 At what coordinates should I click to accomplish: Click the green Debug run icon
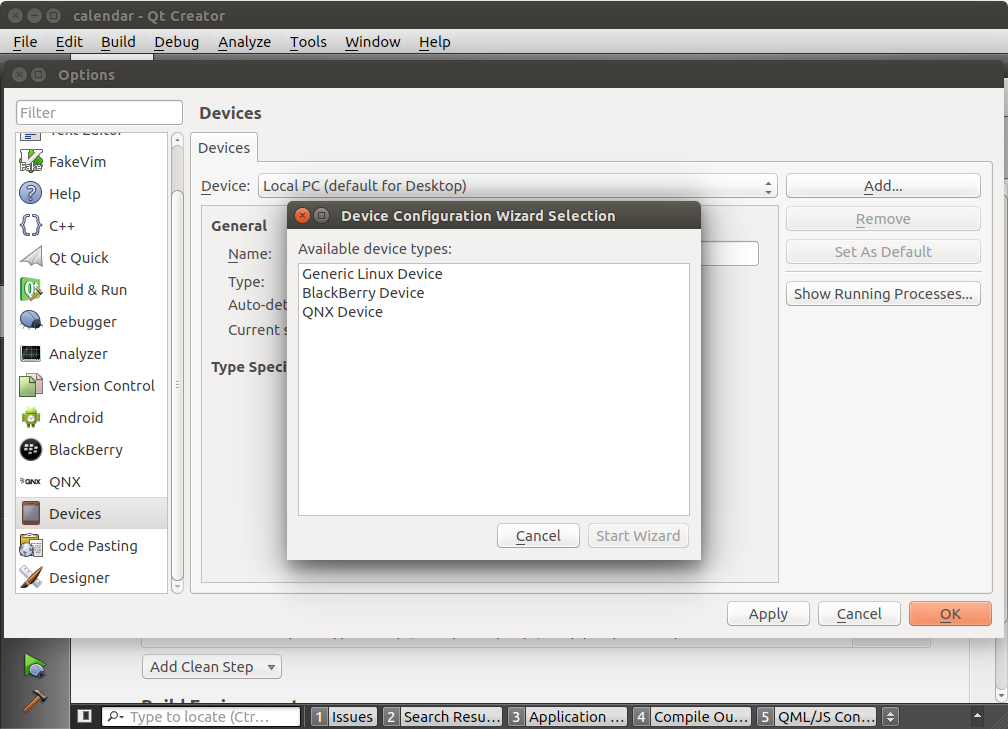tap(35, 666)
